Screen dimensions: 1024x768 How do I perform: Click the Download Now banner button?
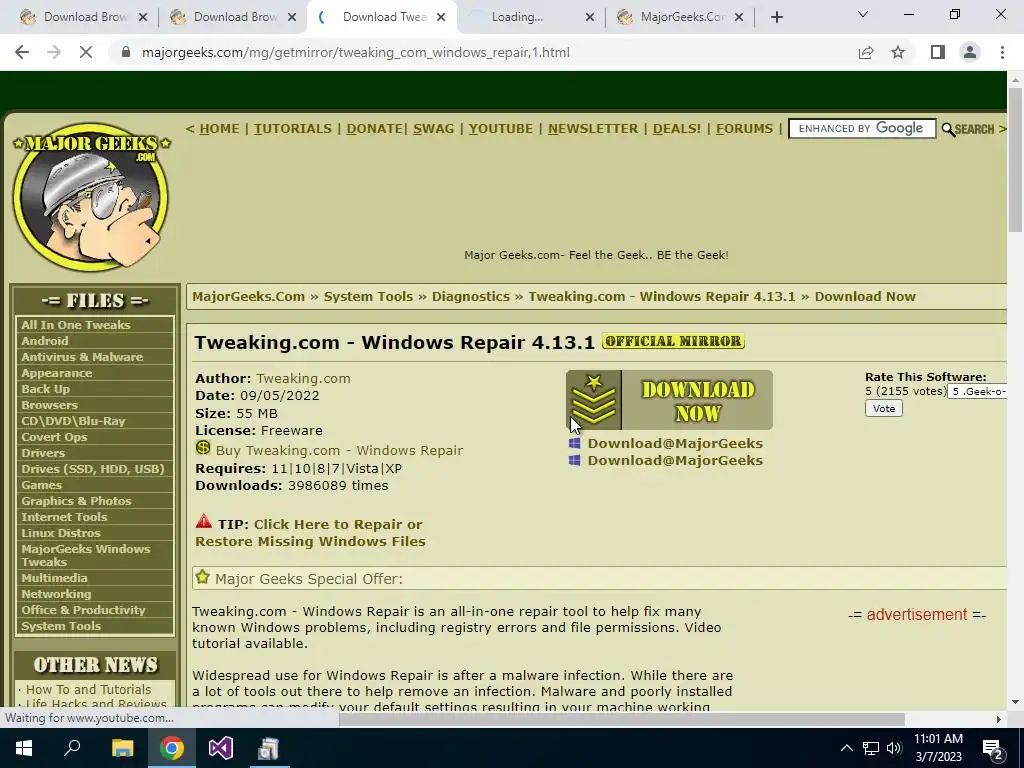[669, 400]
